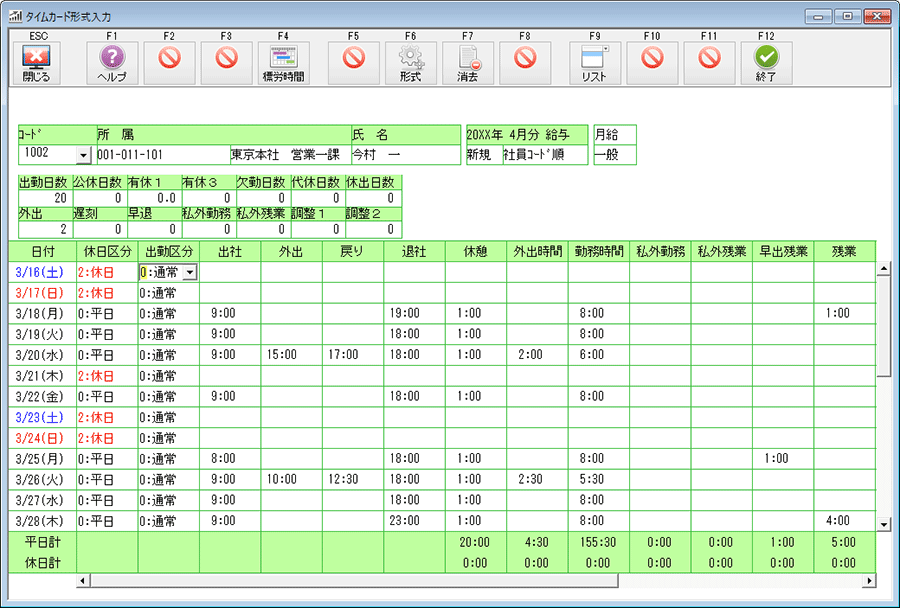This screenshot has height=608, width=900.
Task: Click the disabled F8 toolbar icon
Action: pos(525,63)
